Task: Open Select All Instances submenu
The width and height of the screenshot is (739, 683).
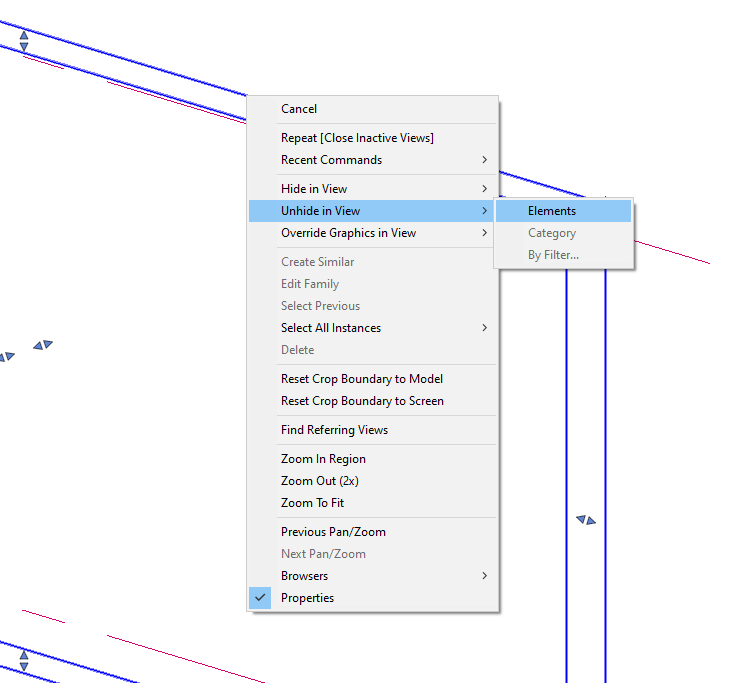Action: coord(372,328)
